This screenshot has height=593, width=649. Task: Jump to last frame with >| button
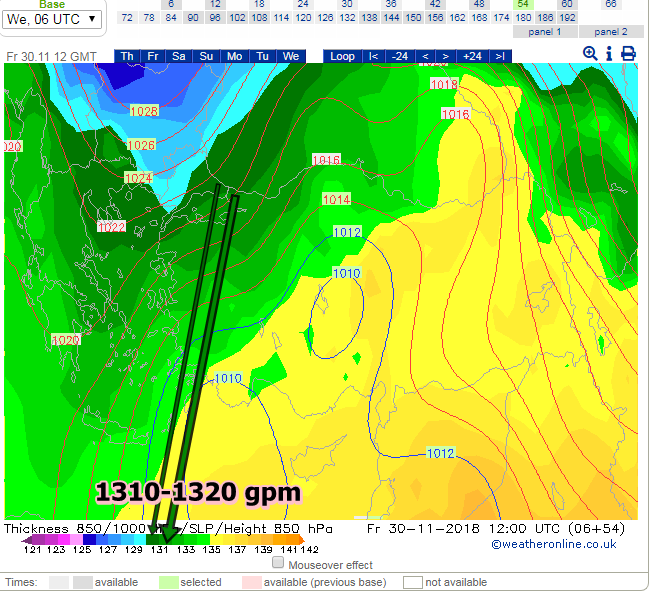coord(500,56)
